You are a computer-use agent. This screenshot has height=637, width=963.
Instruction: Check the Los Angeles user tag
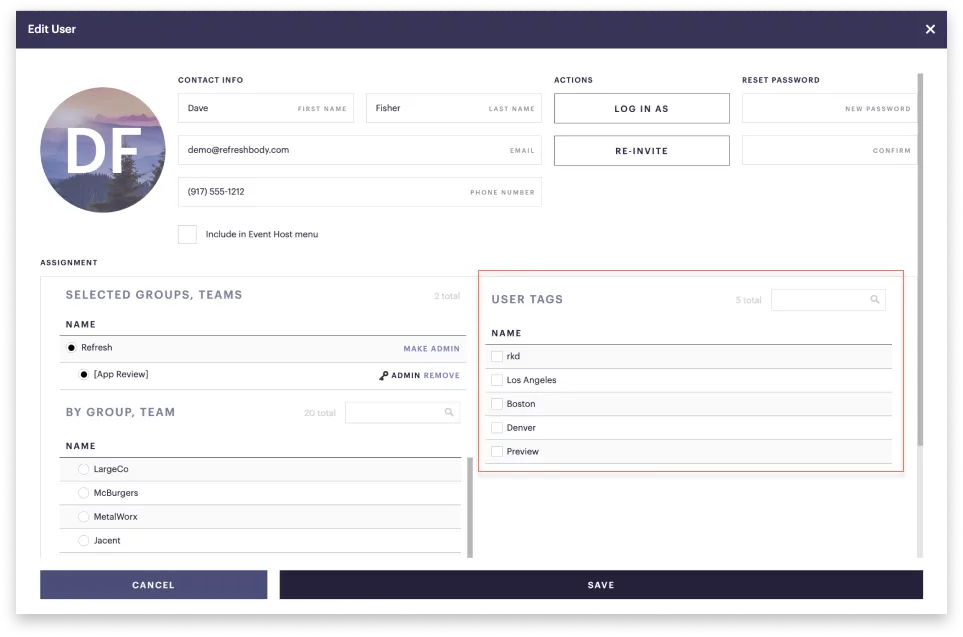click(497, 380)
